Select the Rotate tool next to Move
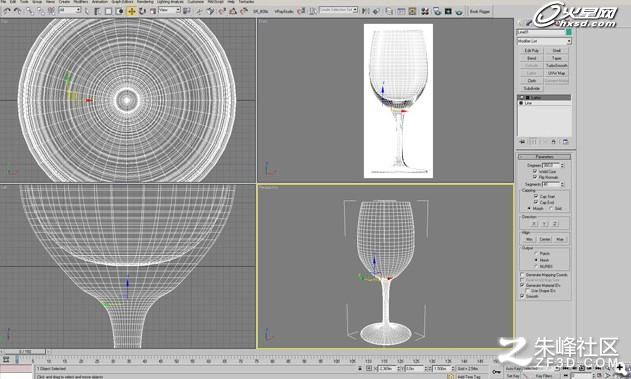 pyautogui.click(x=142, y=12)
